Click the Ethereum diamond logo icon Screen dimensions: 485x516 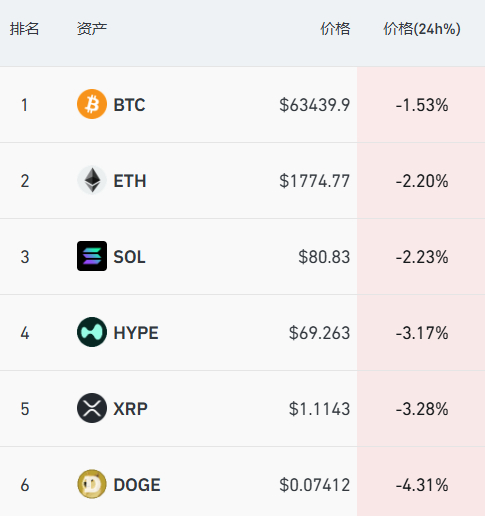click(x=92, y=180)
